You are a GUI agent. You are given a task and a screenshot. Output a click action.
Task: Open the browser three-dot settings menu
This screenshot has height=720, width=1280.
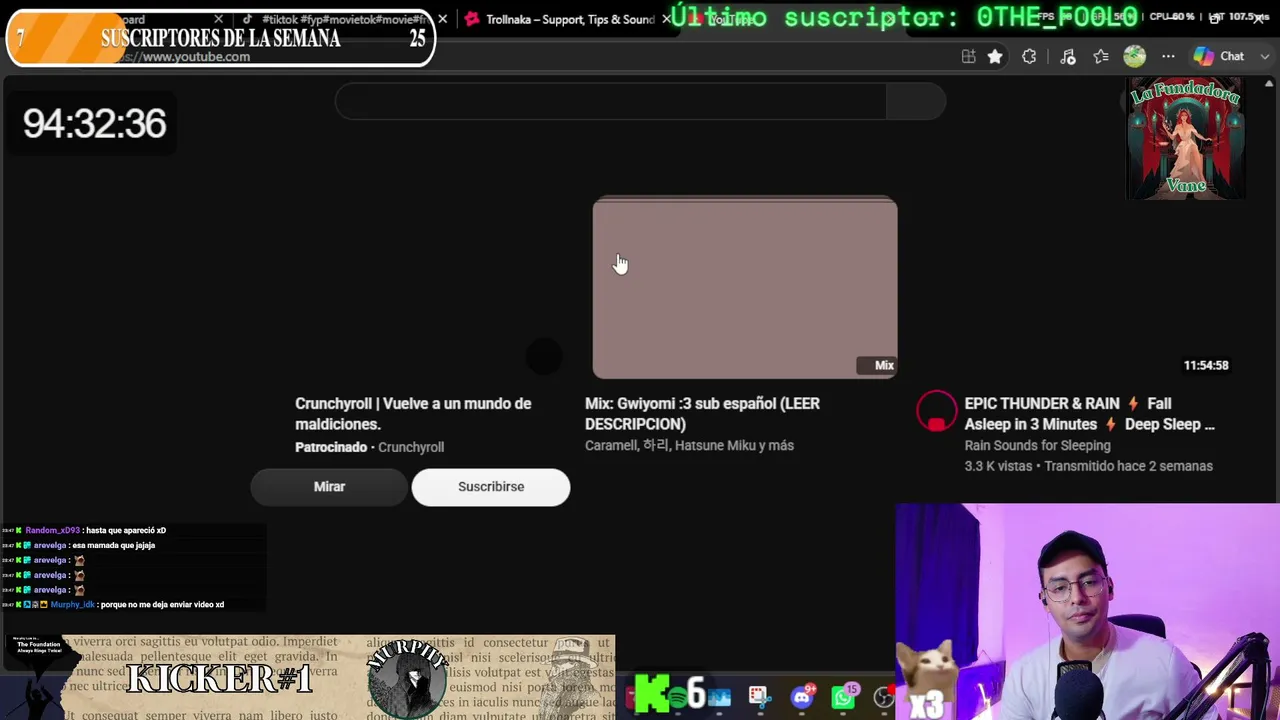(1168, 57)
